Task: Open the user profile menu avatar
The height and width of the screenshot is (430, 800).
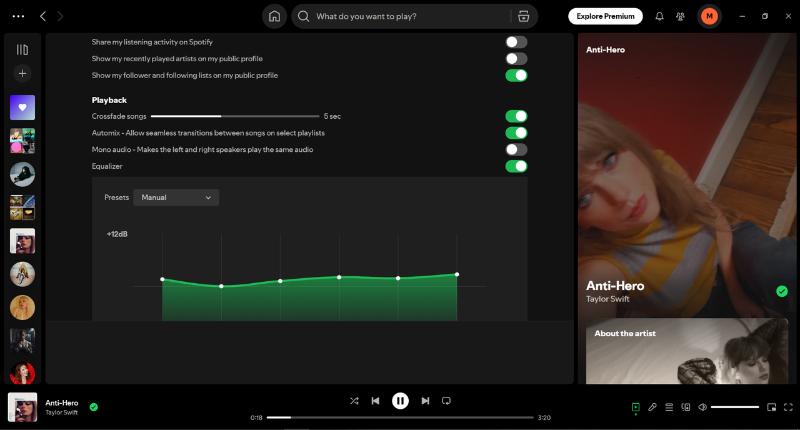Action: tap(709, 16)
